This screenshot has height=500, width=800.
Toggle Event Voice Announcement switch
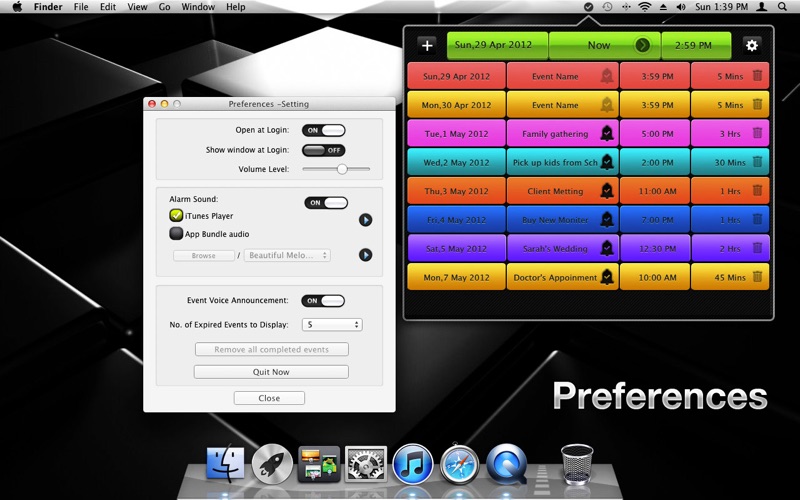point(323,301)
